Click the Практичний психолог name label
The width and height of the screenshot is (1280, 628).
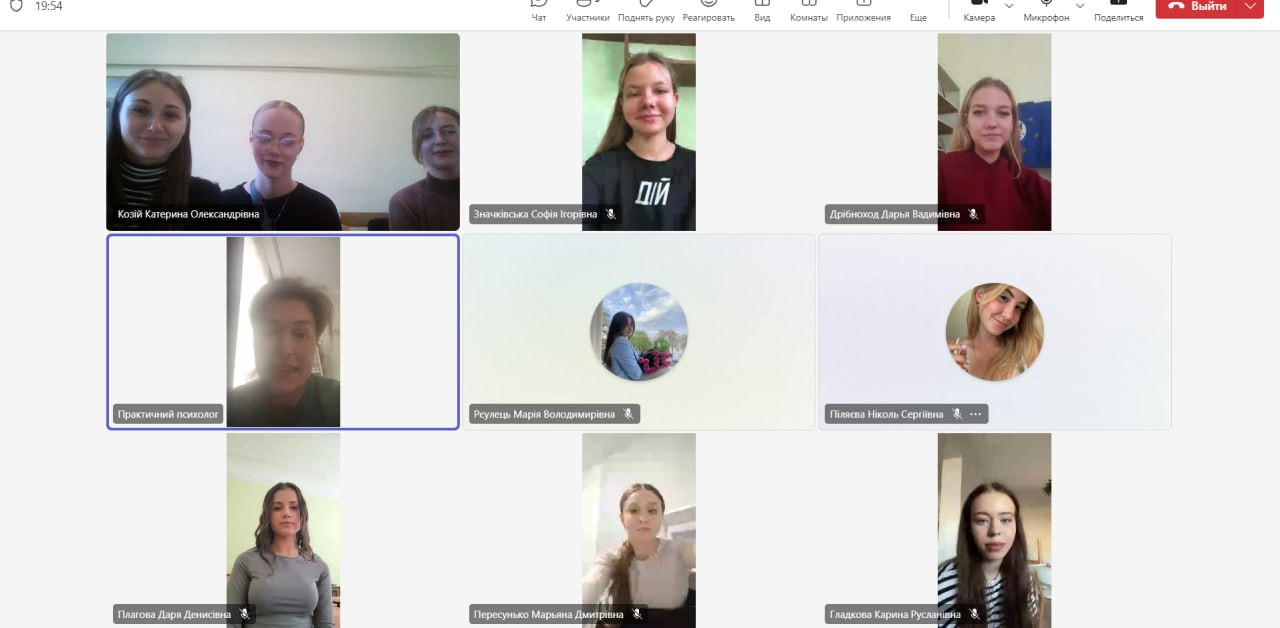point(168,414)
